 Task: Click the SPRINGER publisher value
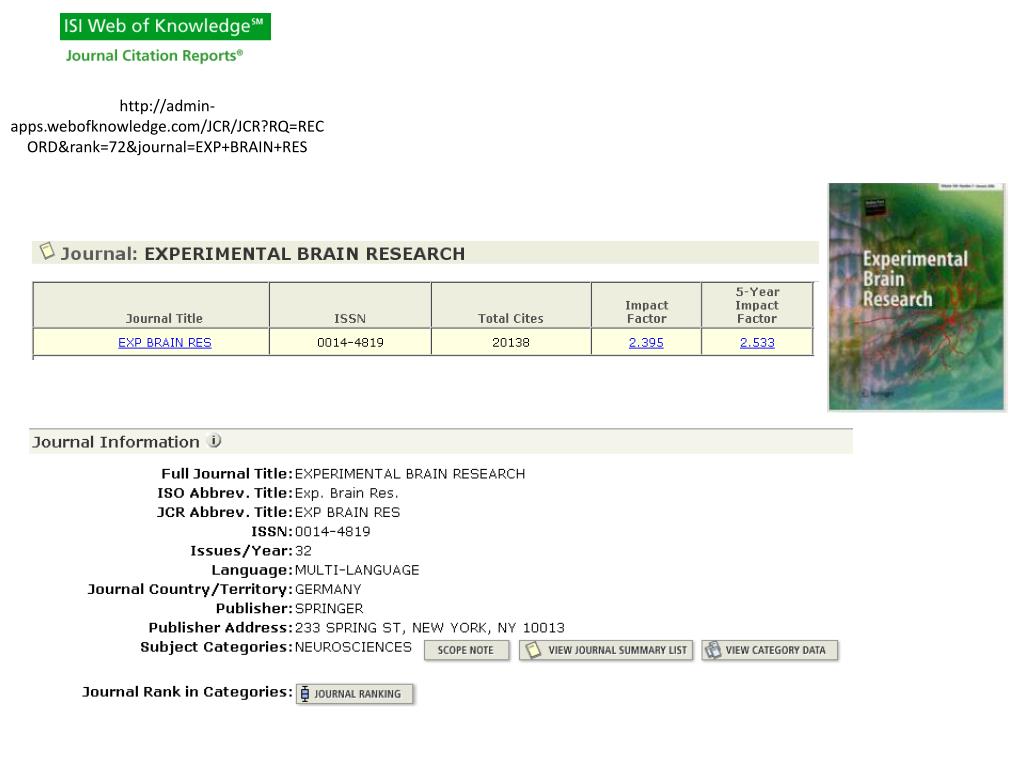coord(328,609)
